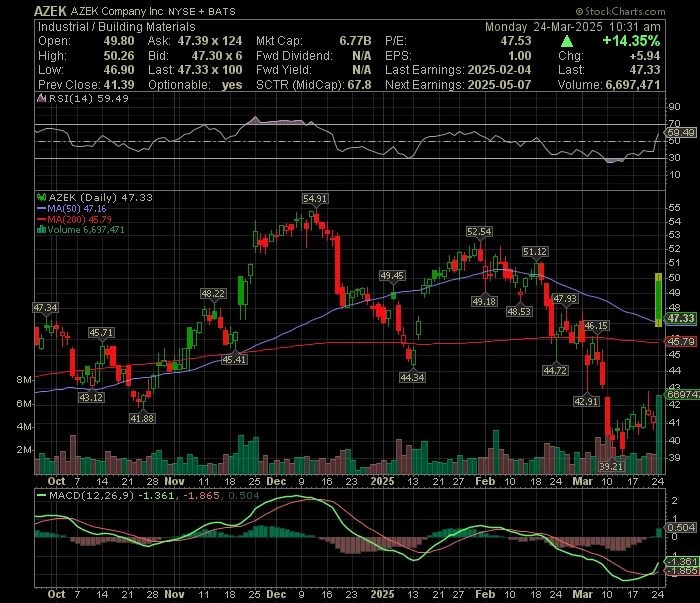Viewport: 700px width, 603px height.
Task: Click the 44.34 low price label
Action: [412, 378]
